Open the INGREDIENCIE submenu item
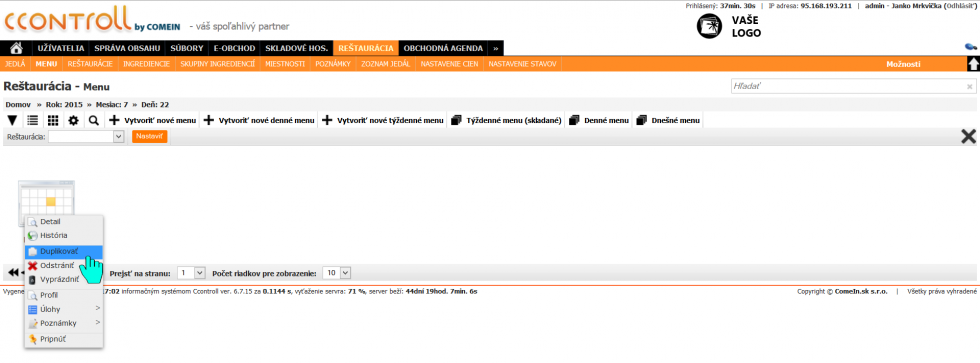 pyautogui.click(x=146, y=64)
